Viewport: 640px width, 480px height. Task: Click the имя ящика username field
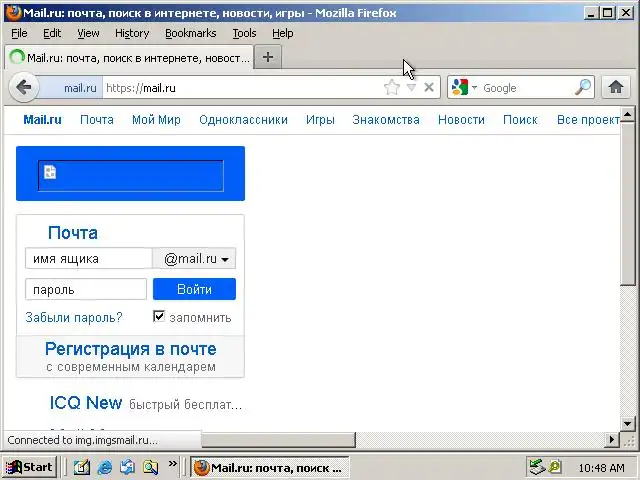coord(89,258)
